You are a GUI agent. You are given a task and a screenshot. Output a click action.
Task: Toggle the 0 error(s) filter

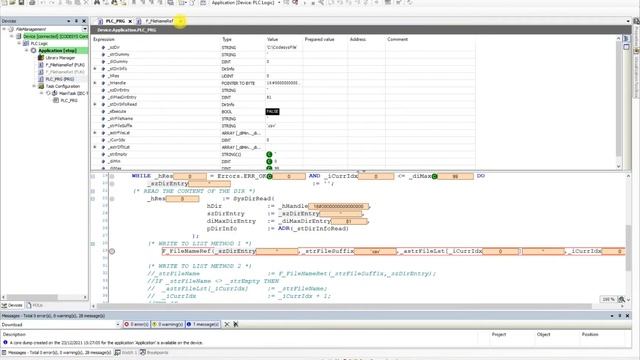pos(136,324)
